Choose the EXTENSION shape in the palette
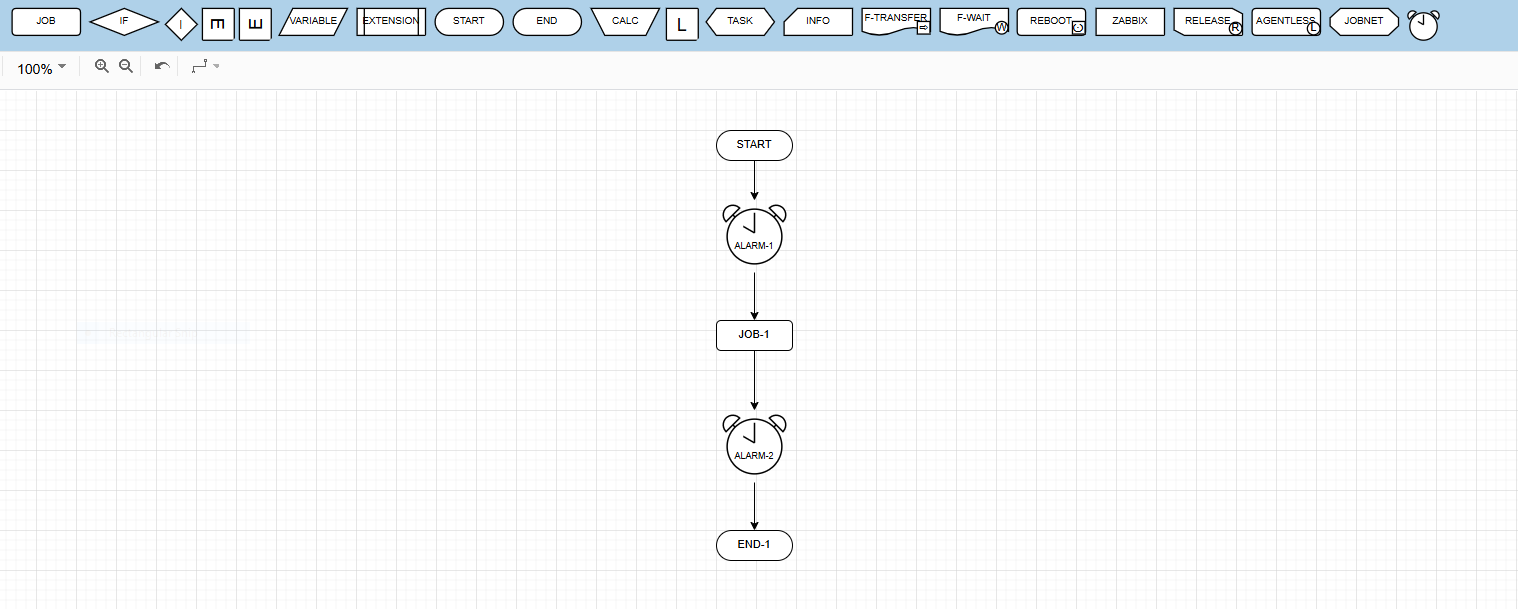Image resolution: width=1518 pixels, height=609 pixels. pyautogui.click(x=391, y=21)
